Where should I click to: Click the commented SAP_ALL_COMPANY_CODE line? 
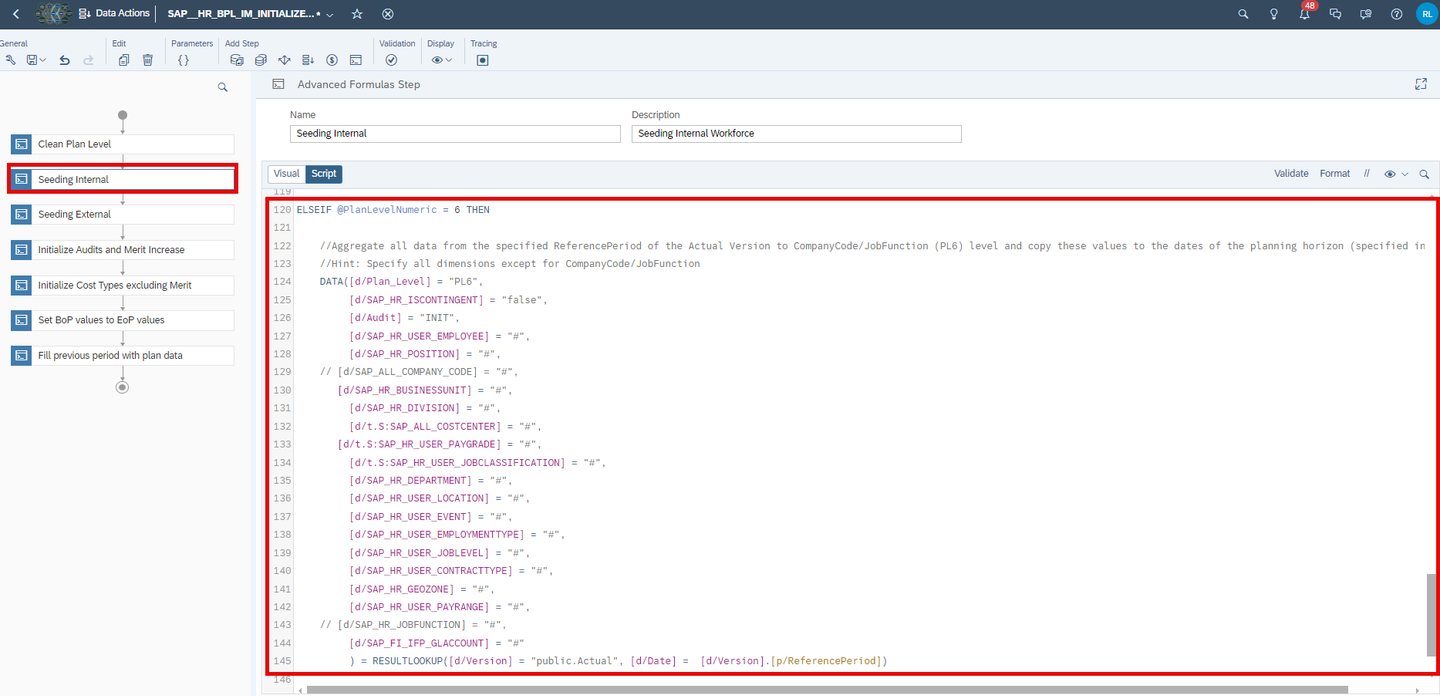point(417,372)
